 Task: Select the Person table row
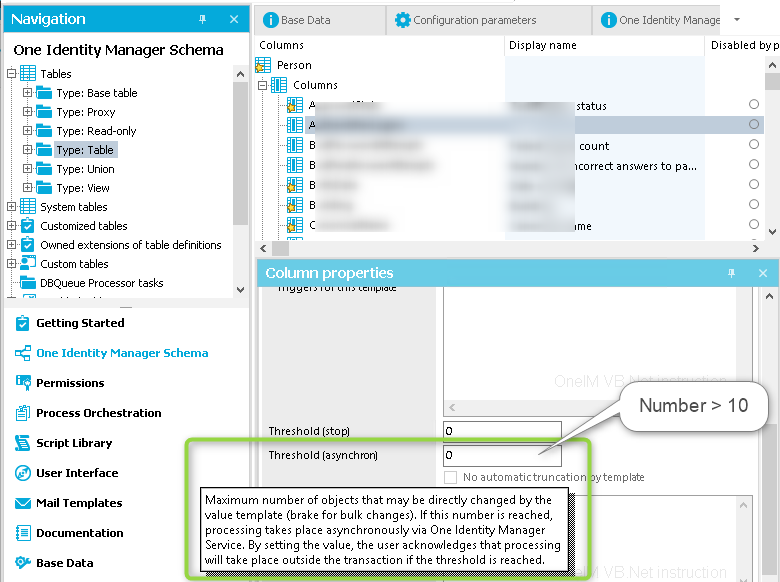pyautogui.click(x=294, y=65)
